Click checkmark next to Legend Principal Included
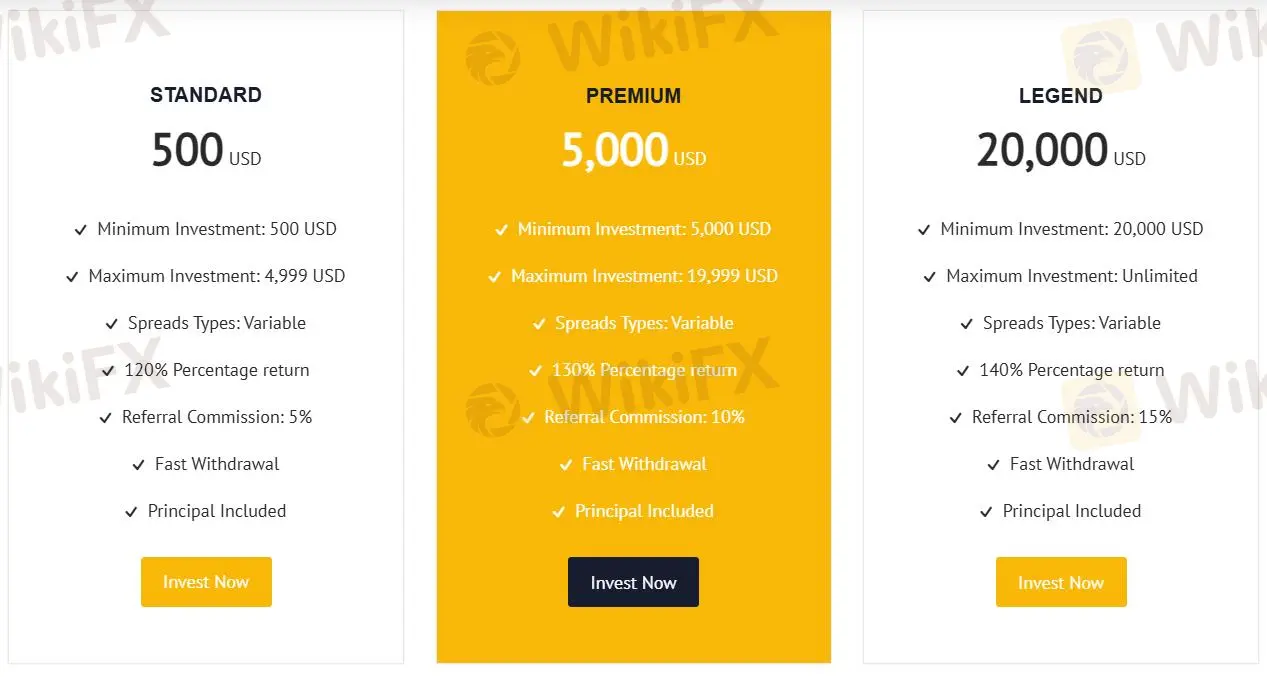This screenshot has width=1267, height=677. pos(987,512)
